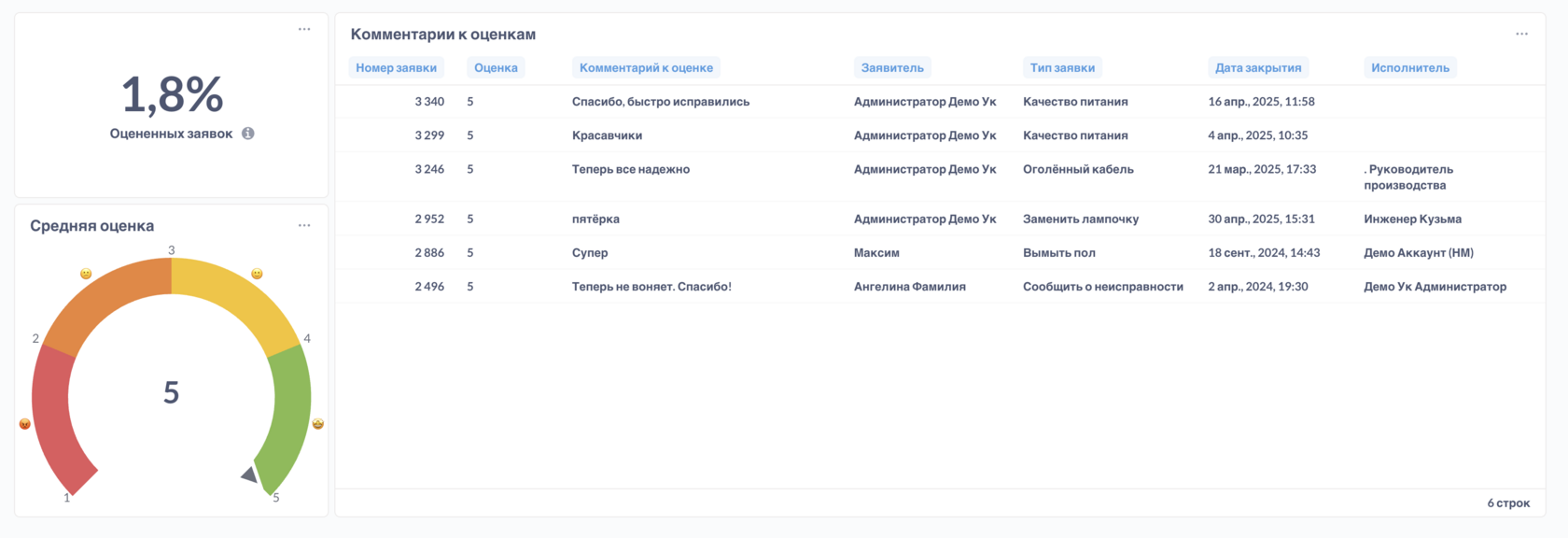
Task: Open the ellipsis menu on the 1,8% card
Action: (304, 29)
